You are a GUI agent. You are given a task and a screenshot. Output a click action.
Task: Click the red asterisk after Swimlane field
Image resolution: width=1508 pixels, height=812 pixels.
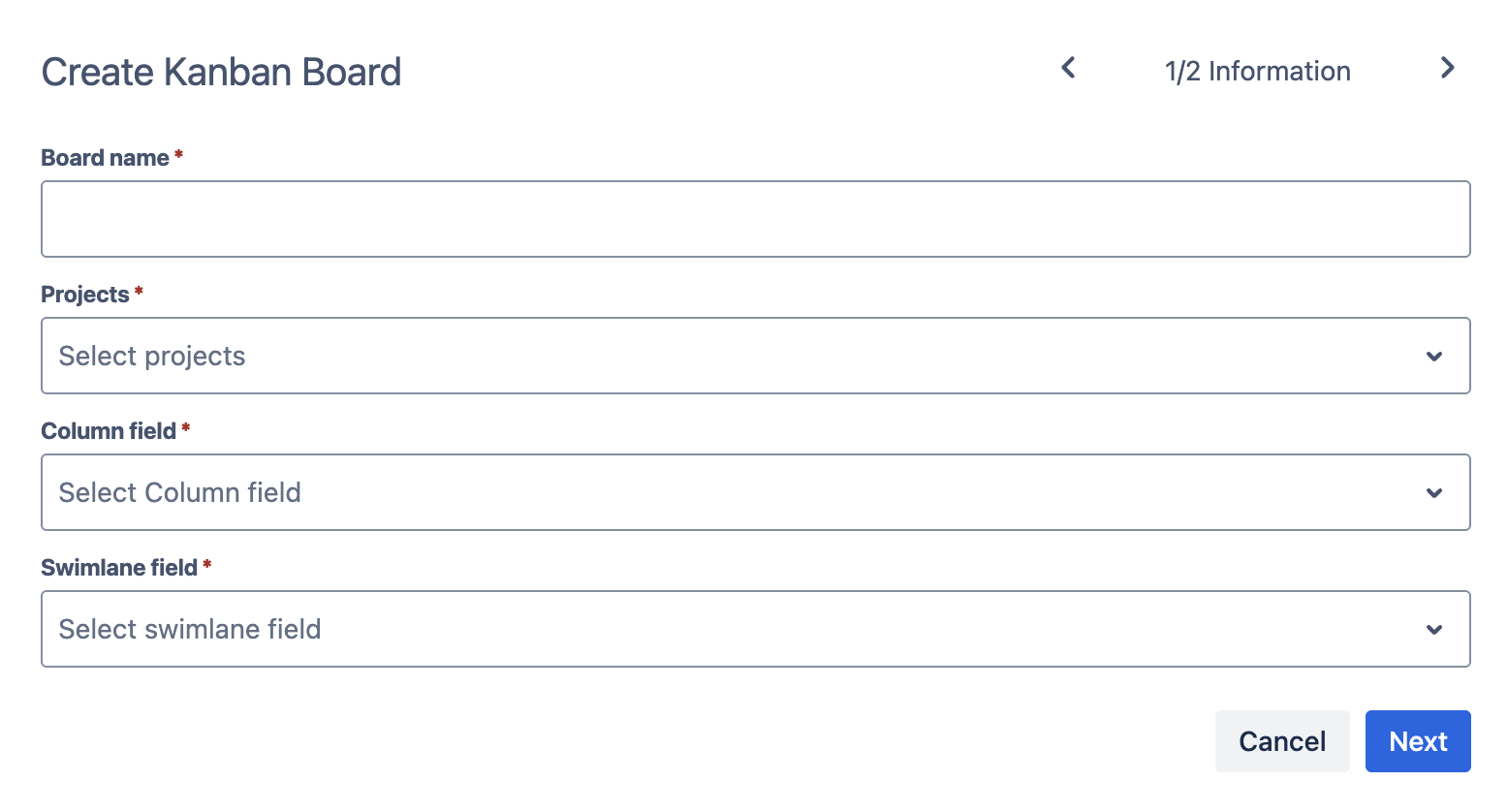point(207,565)
